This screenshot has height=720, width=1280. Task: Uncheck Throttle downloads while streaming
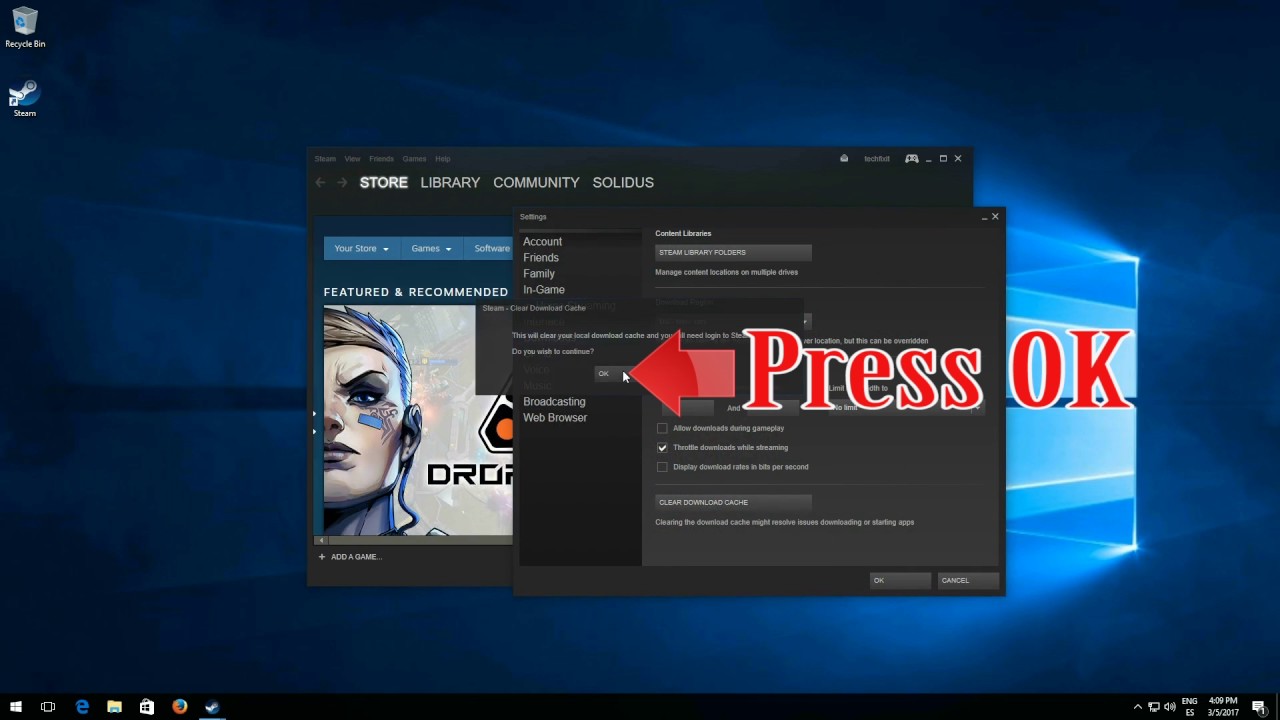pos(662,447)
